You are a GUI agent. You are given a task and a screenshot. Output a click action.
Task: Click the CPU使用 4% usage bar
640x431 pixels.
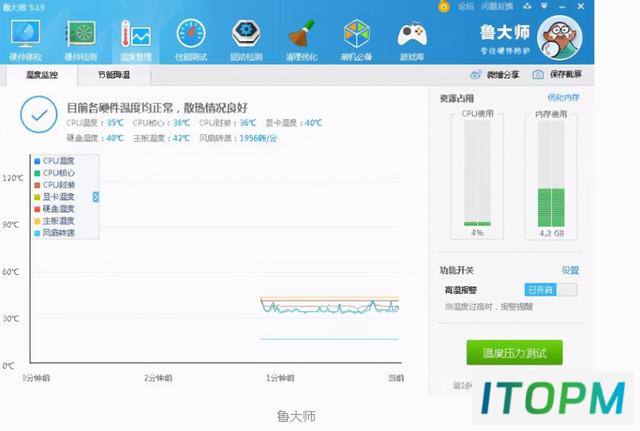coord(477,173)
